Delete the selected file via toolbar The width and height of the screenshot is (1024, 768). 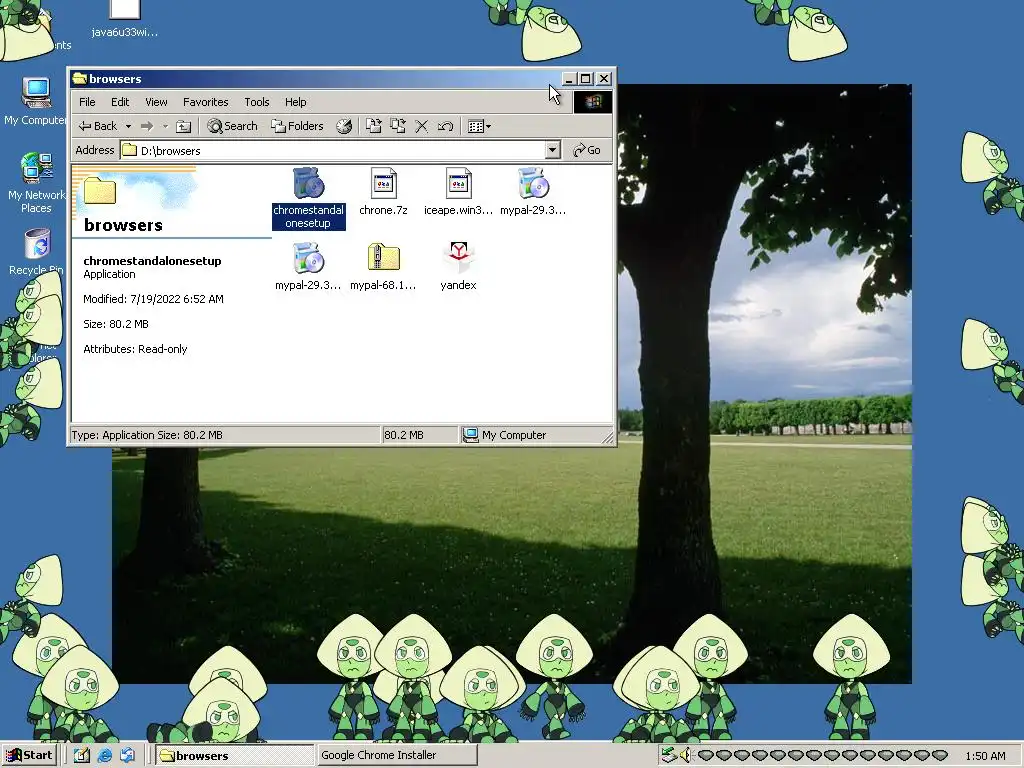tap(422, 126)
